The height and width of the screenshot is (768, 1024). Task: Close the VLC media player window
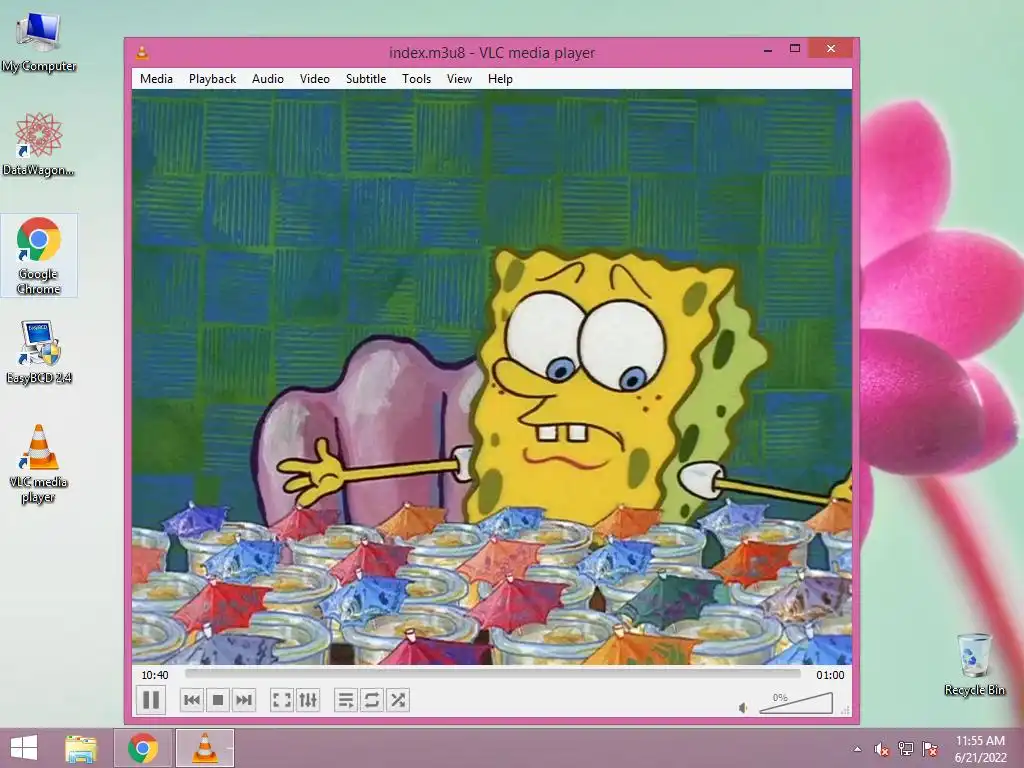pyautogui.click(x=831, y=48)
